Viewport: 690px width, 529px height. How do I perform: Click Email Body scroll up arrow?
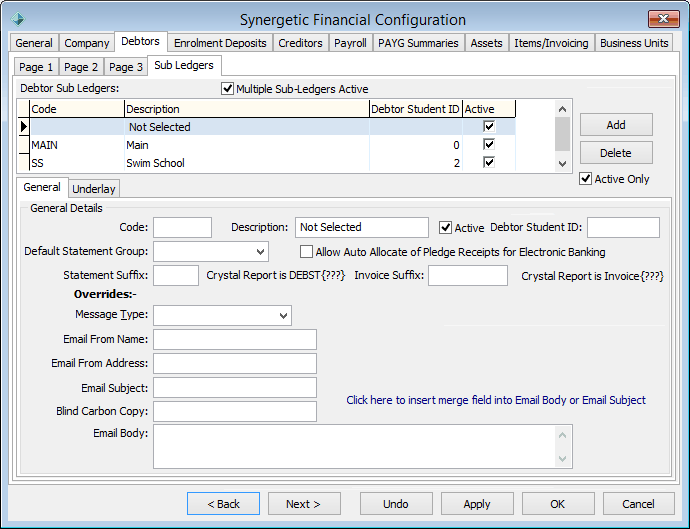pyautogui.click(x=562, y=435)
